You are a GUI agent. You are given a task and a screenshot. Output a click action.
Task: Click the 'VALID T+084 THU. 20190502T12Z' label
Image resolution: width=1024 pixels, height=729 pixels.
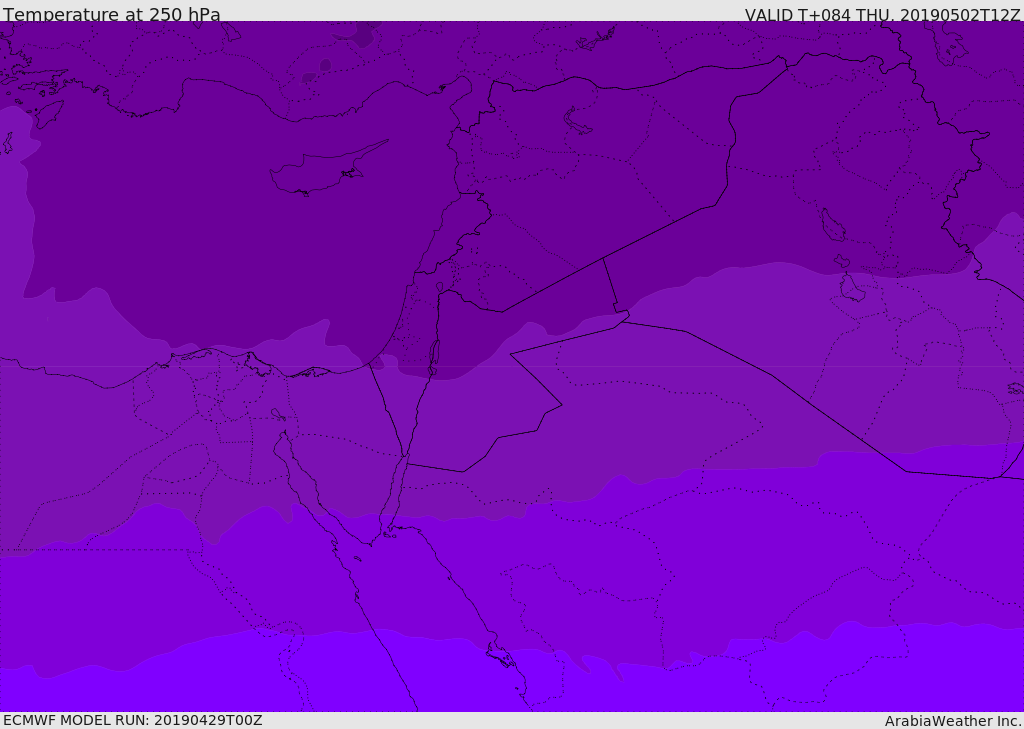click(882, 14)
